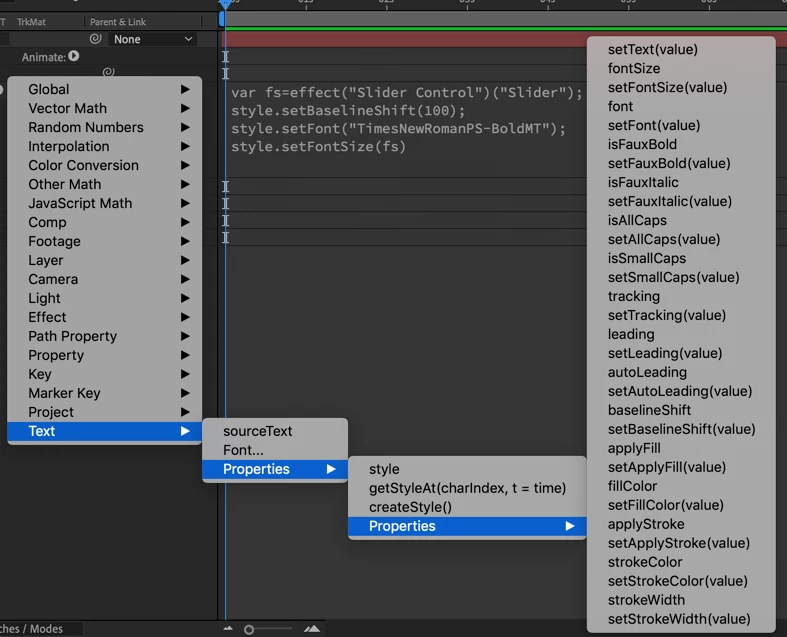Open the Other Math submenu

coord(104,184)
